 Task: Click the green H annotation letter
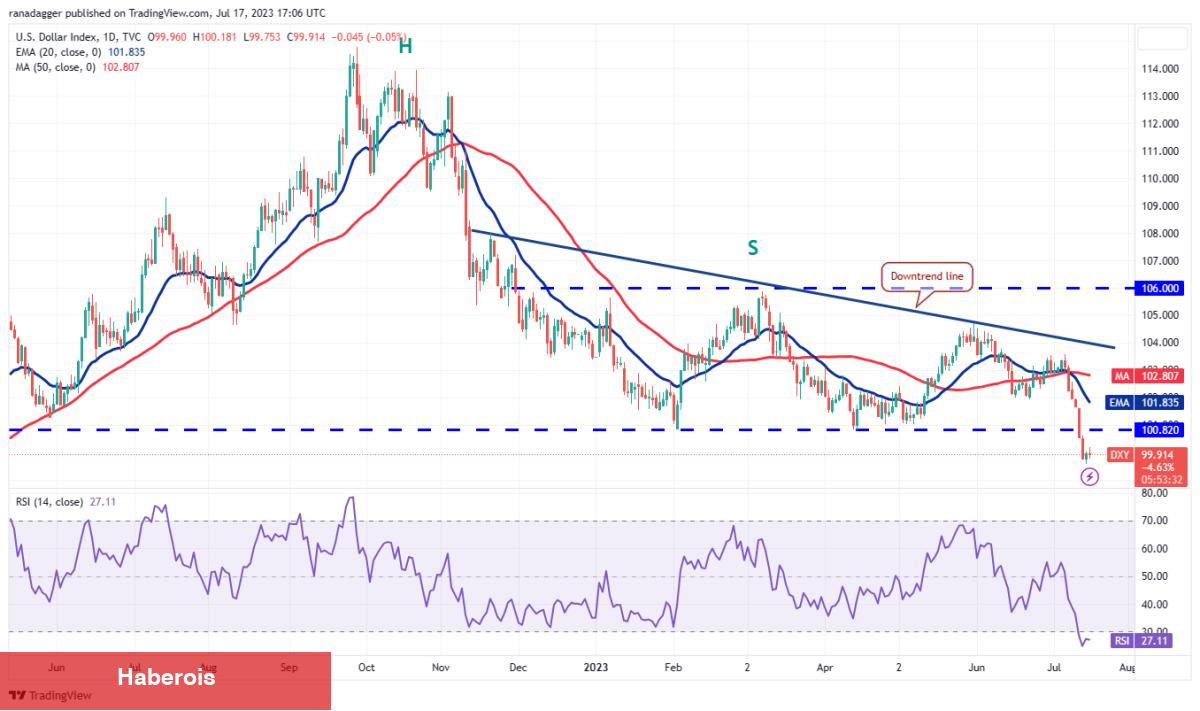pos(406,45)
